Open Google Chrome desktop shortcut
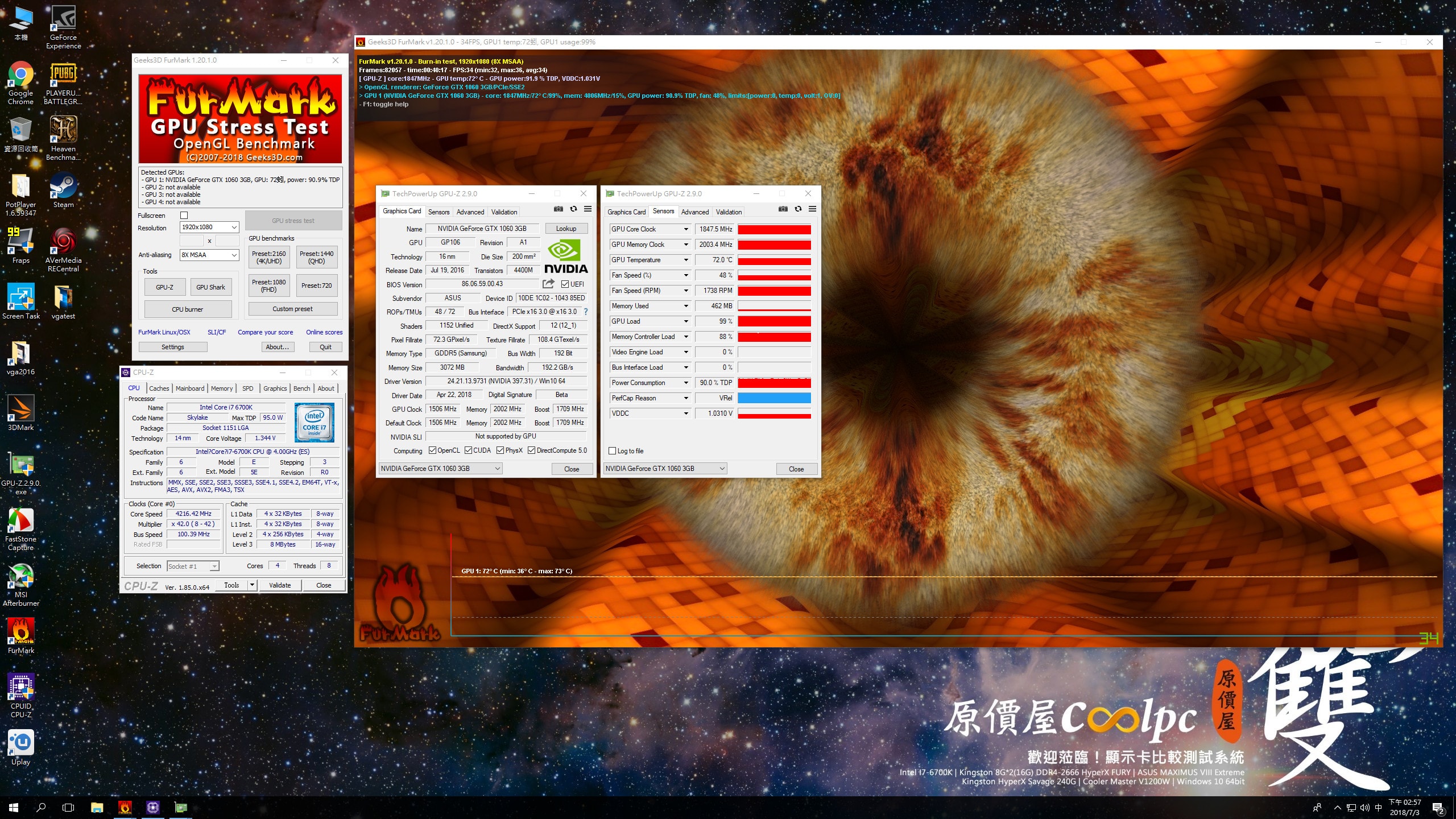Image resolution: width=1456 pixels, height=819 pixels. pos(20,82)
